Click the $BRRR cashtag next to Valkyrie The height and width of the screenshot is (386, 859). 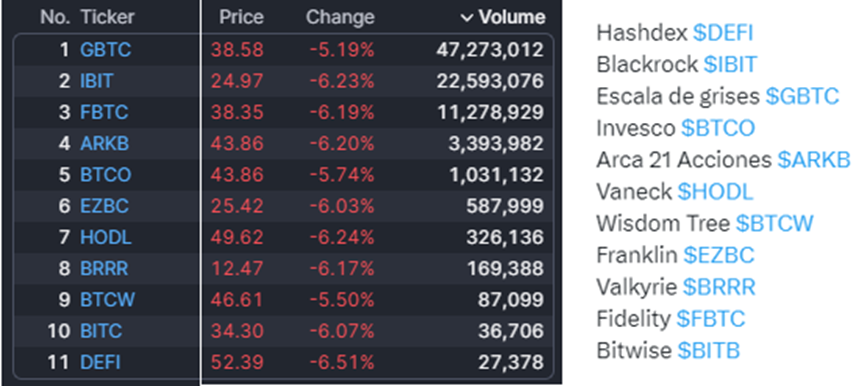[719, 287]
